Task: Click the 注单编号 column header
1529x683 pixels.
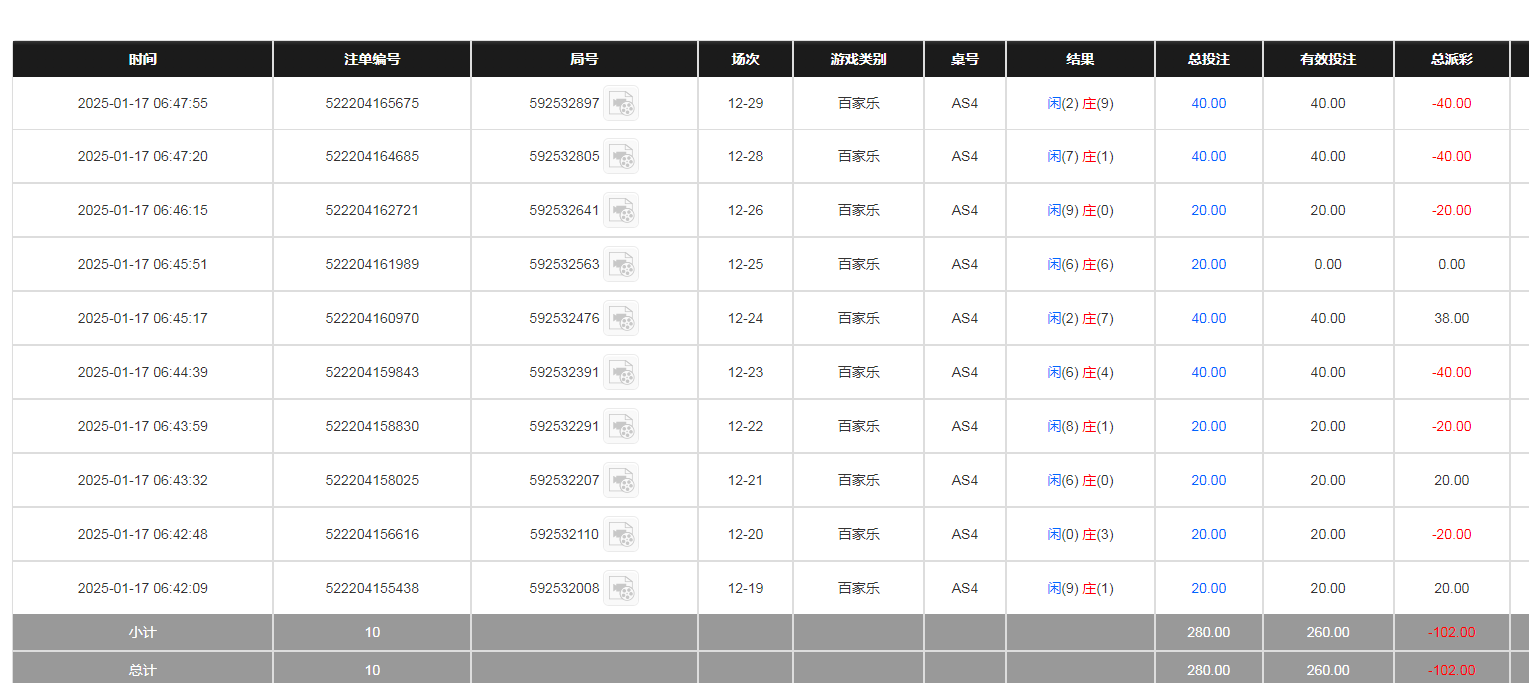Action: (x=372, y=59)
